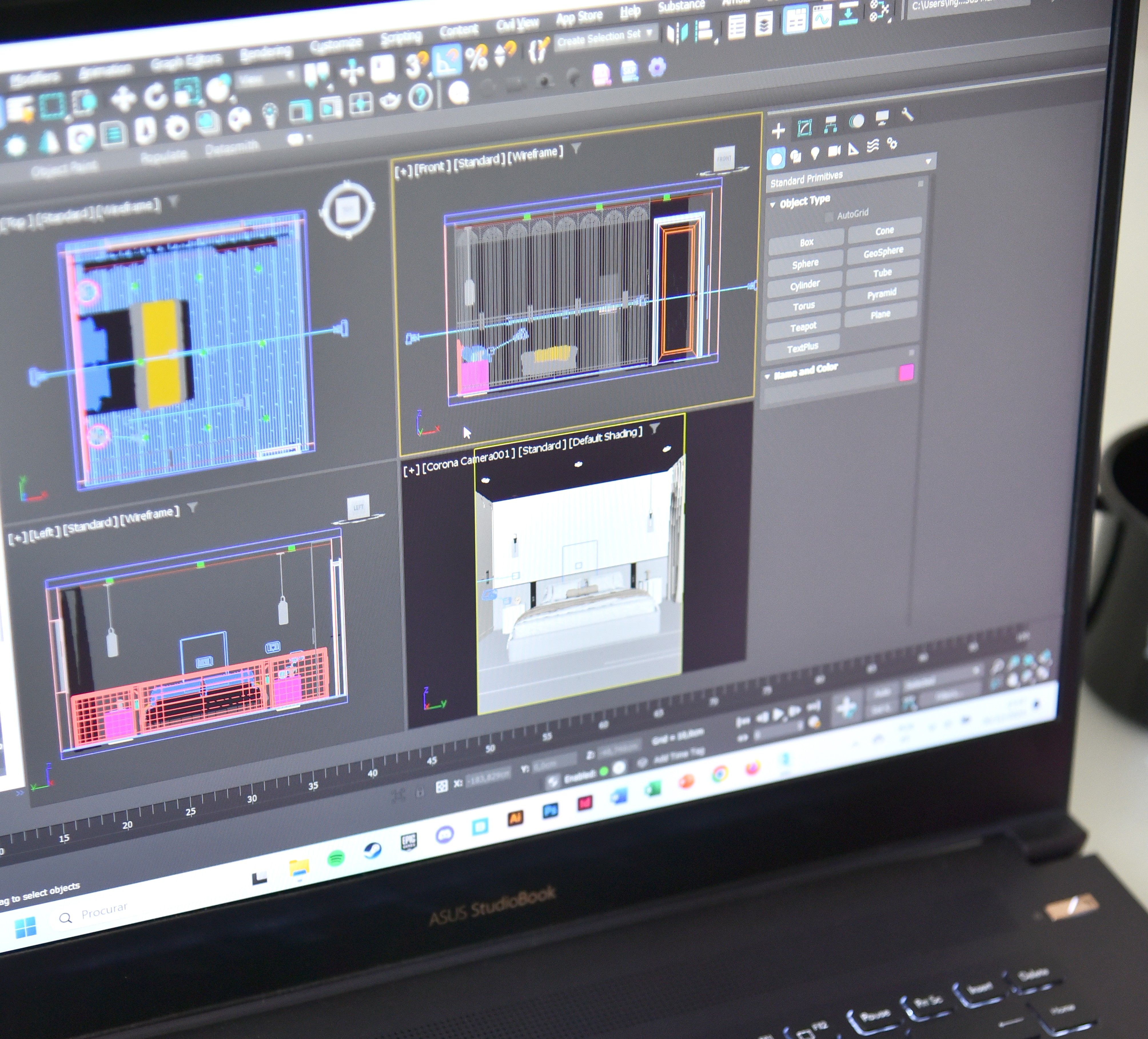Toggle the Percent Snap button
This screenshot has width=1148, height=1039.
coord(476,58)
